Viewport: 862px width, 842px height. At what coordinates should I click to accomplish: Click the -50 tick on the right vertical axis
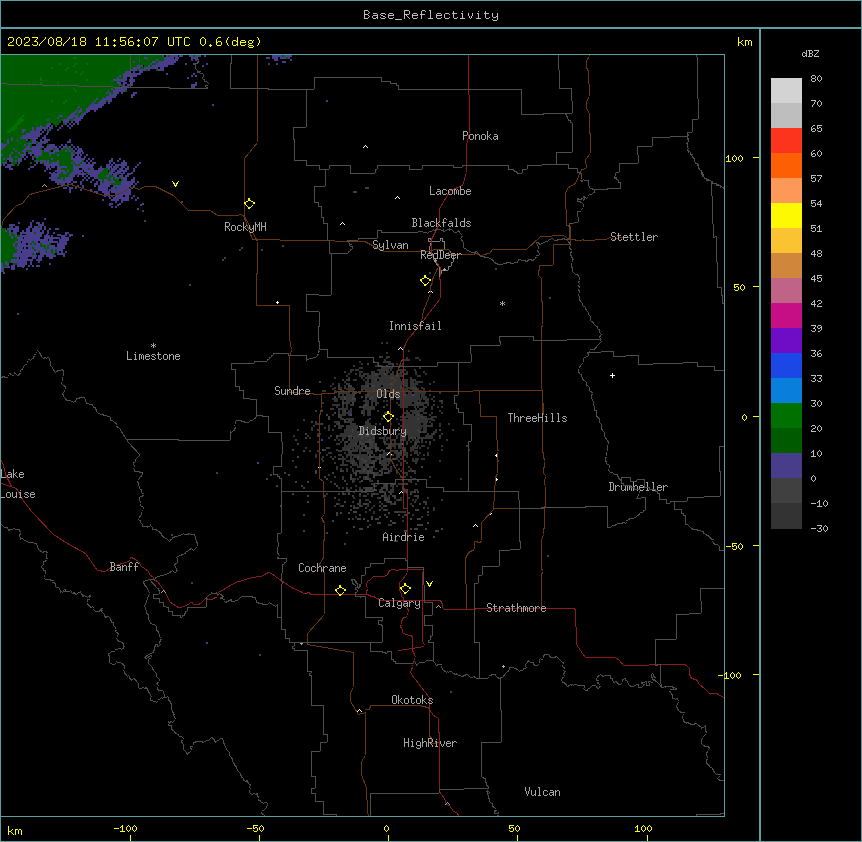(734, 546)
